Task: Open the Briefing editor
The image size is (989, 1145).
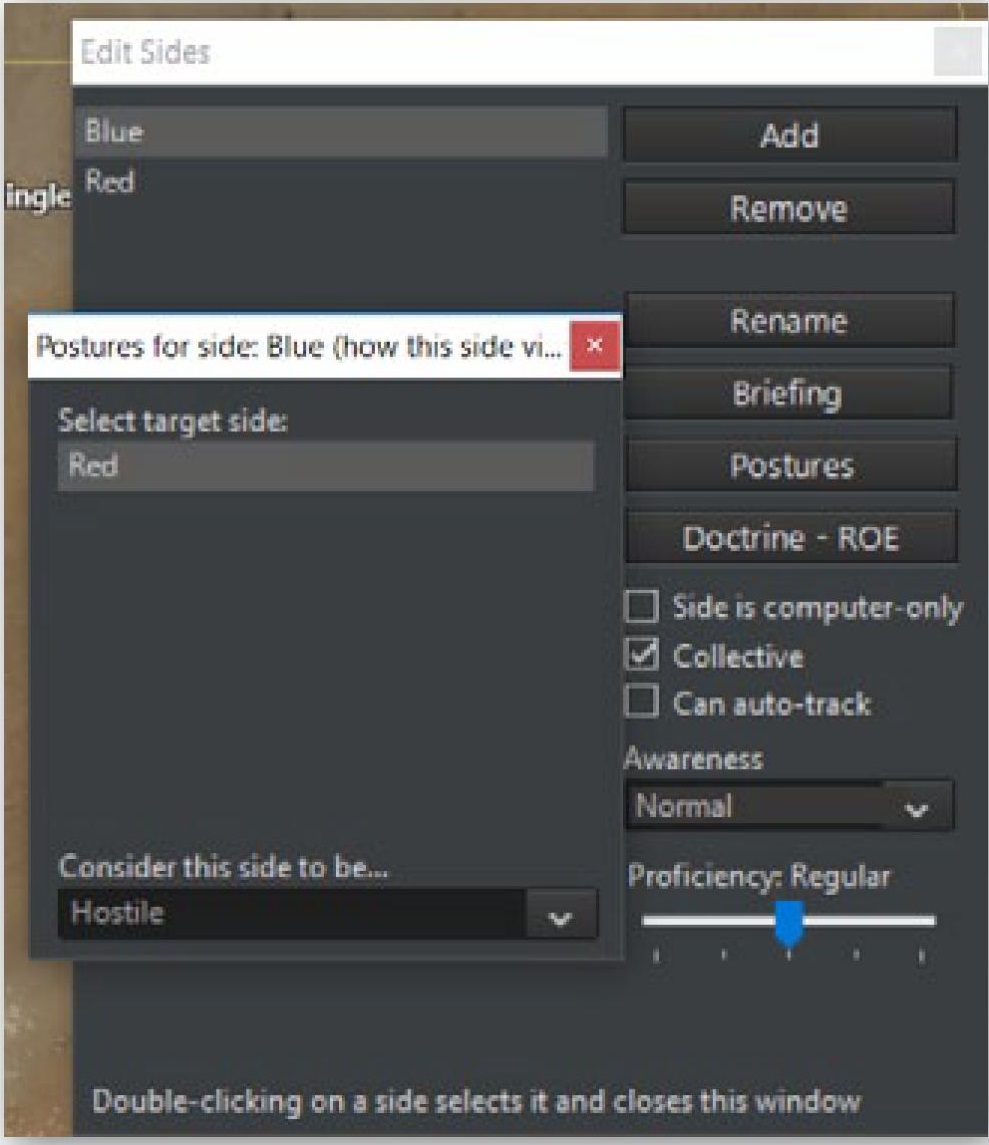Action: pyautogui.click(x=789, y=393)
